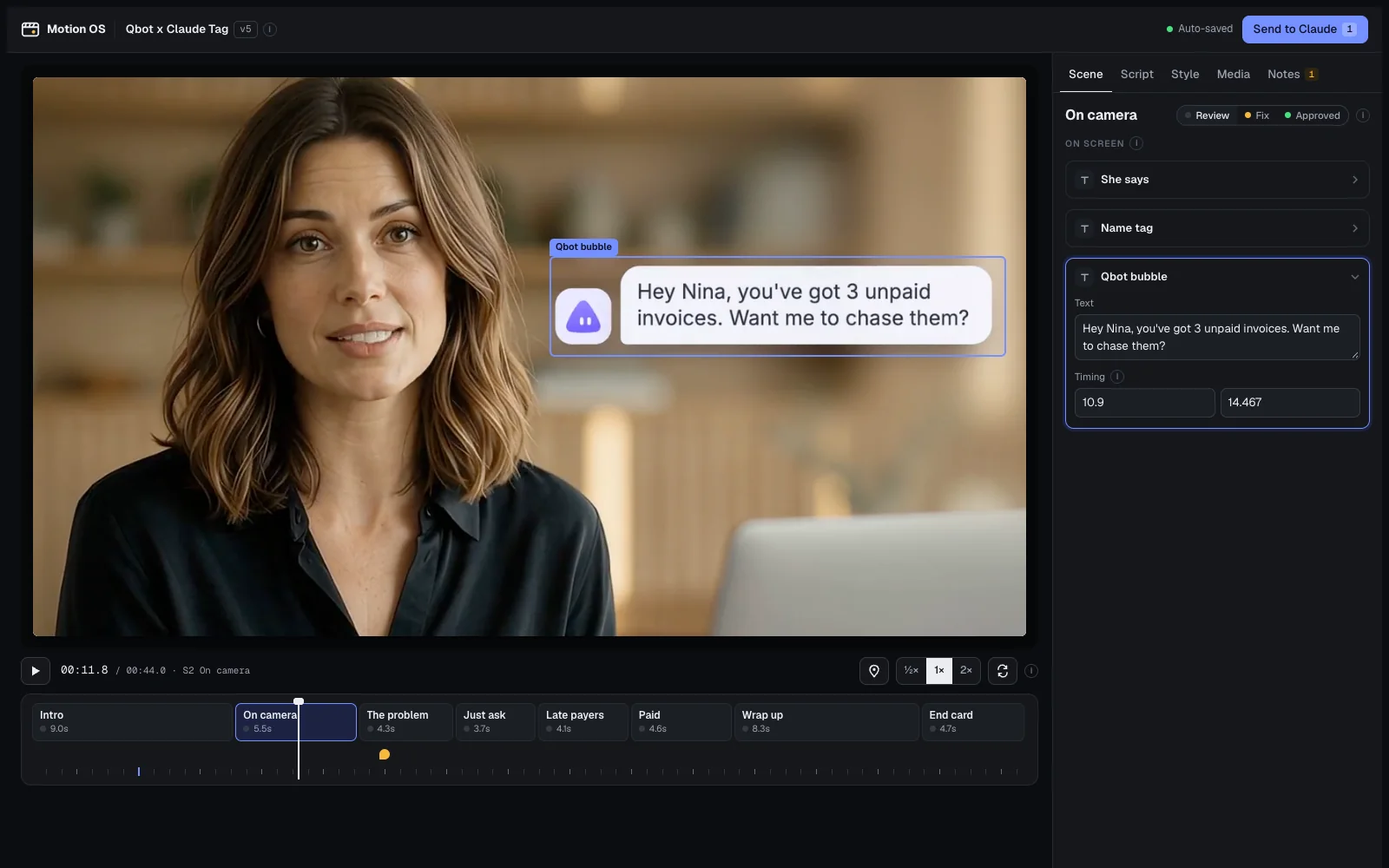This screenshot has width=1389, height=868.
Task: Open project info icon beside v5
Action: [x=270, y=30]
